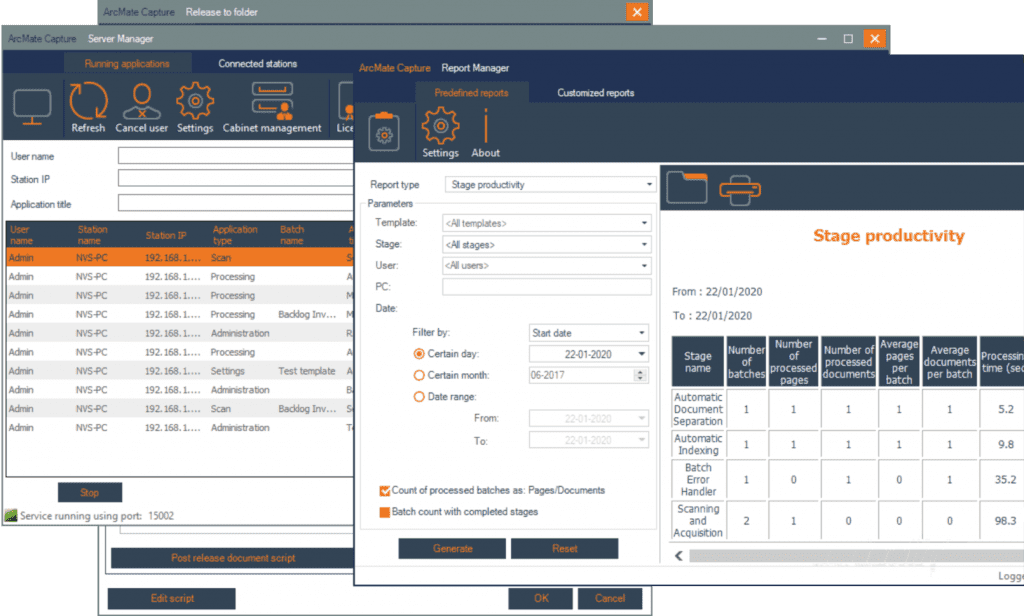Switch to Connected stations tab
The image size is (1024, 616).
[258, 64]
